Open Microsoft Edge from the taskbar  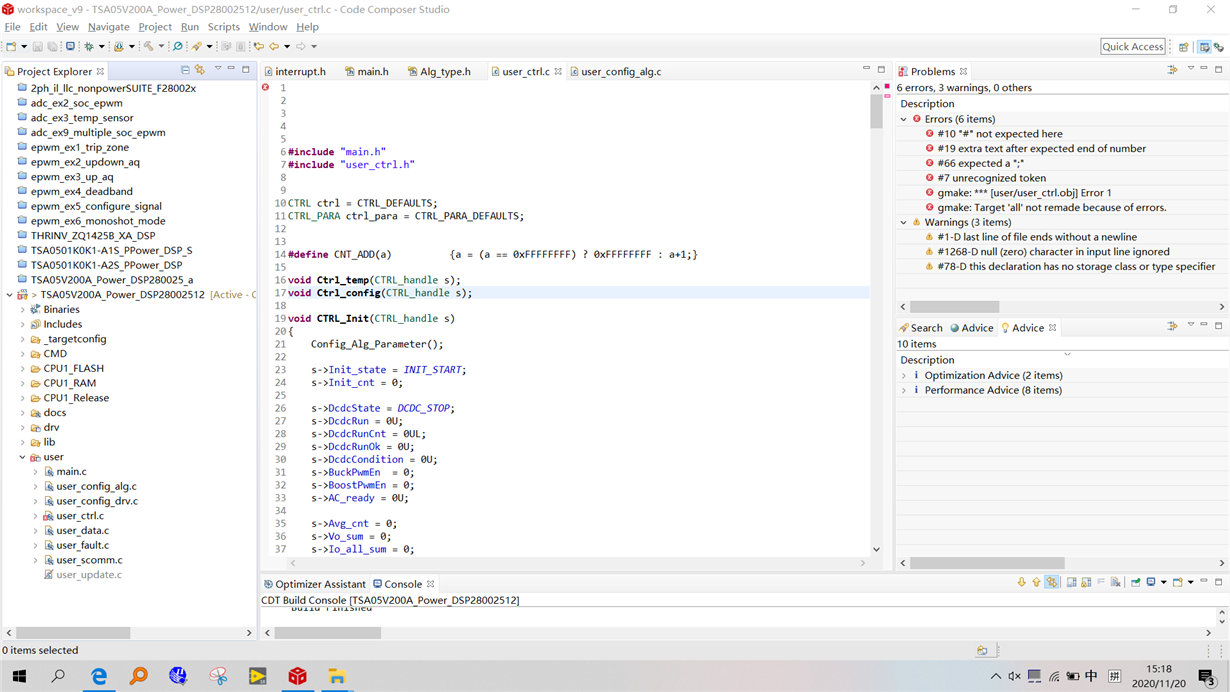99,676
